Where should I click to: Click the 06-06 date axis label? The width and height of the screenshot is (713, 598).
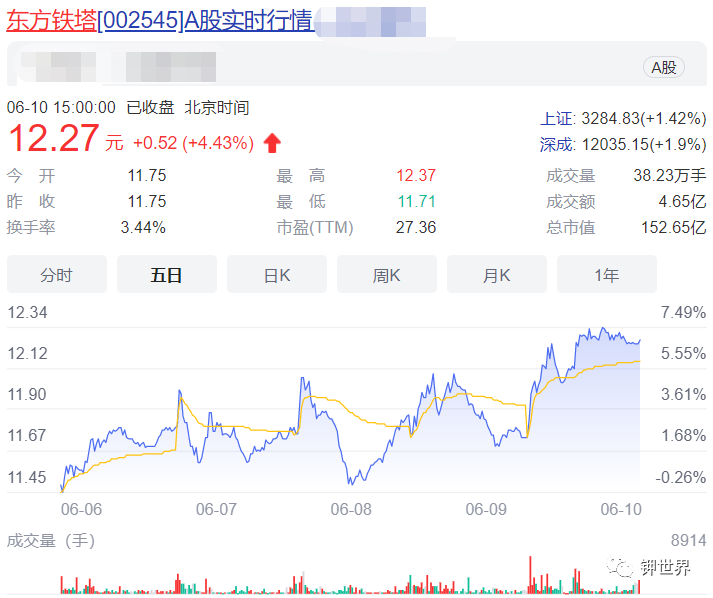(81, 509)
